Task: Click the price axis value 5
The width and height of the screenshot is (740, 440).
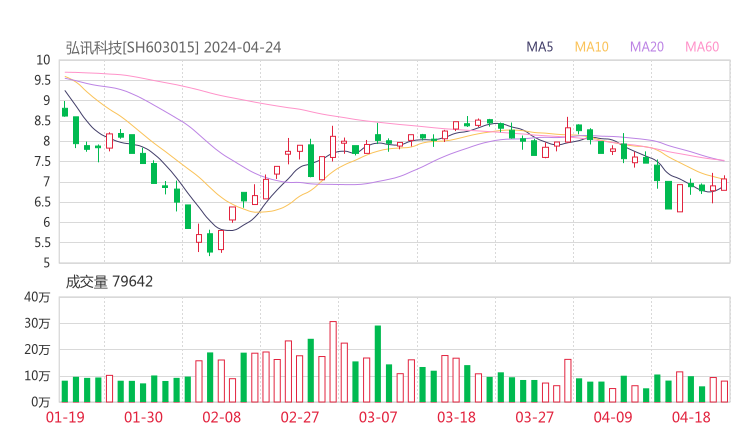Action: 46,263
